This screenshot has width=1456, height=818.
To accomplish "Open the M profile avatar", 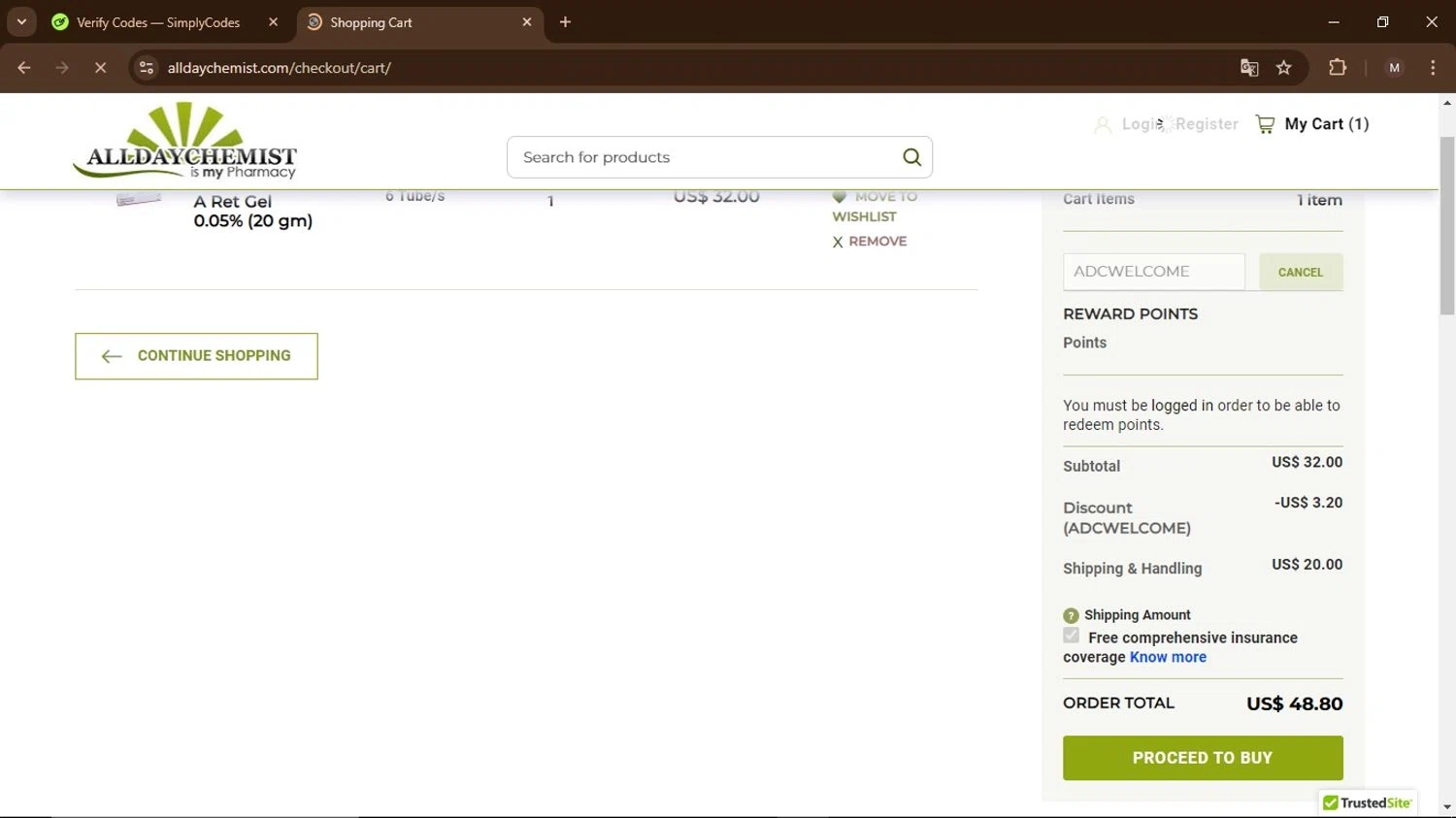I will point(1395,68).
